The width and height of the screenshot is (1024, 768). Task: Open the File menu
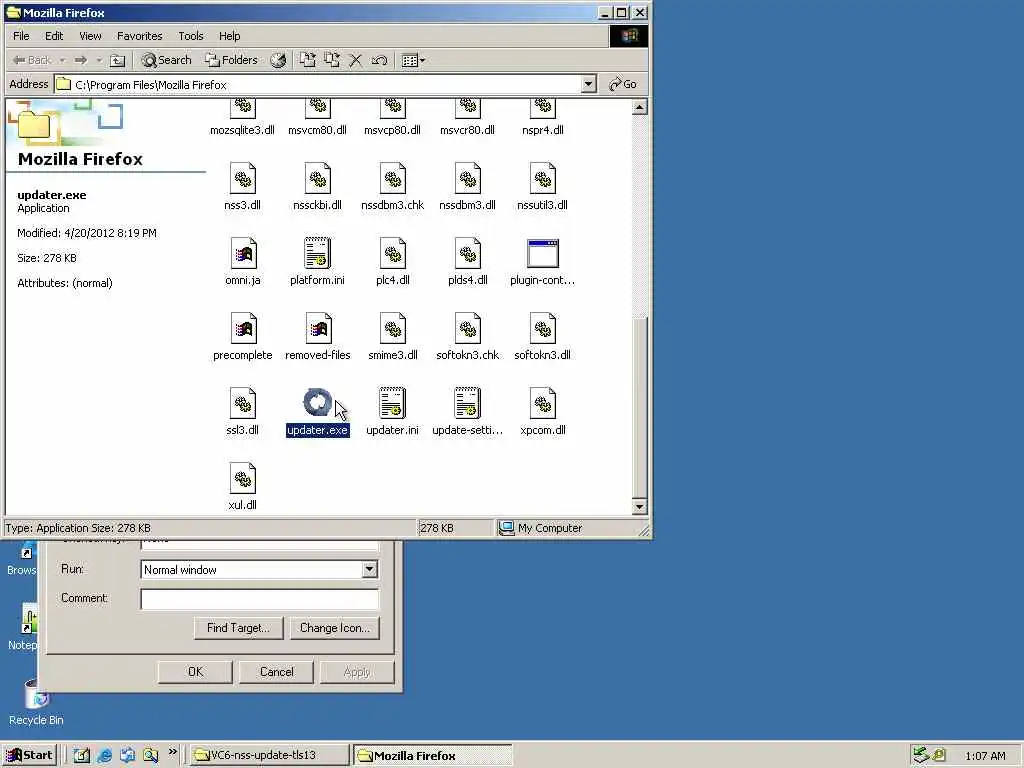tap(21, 36)
